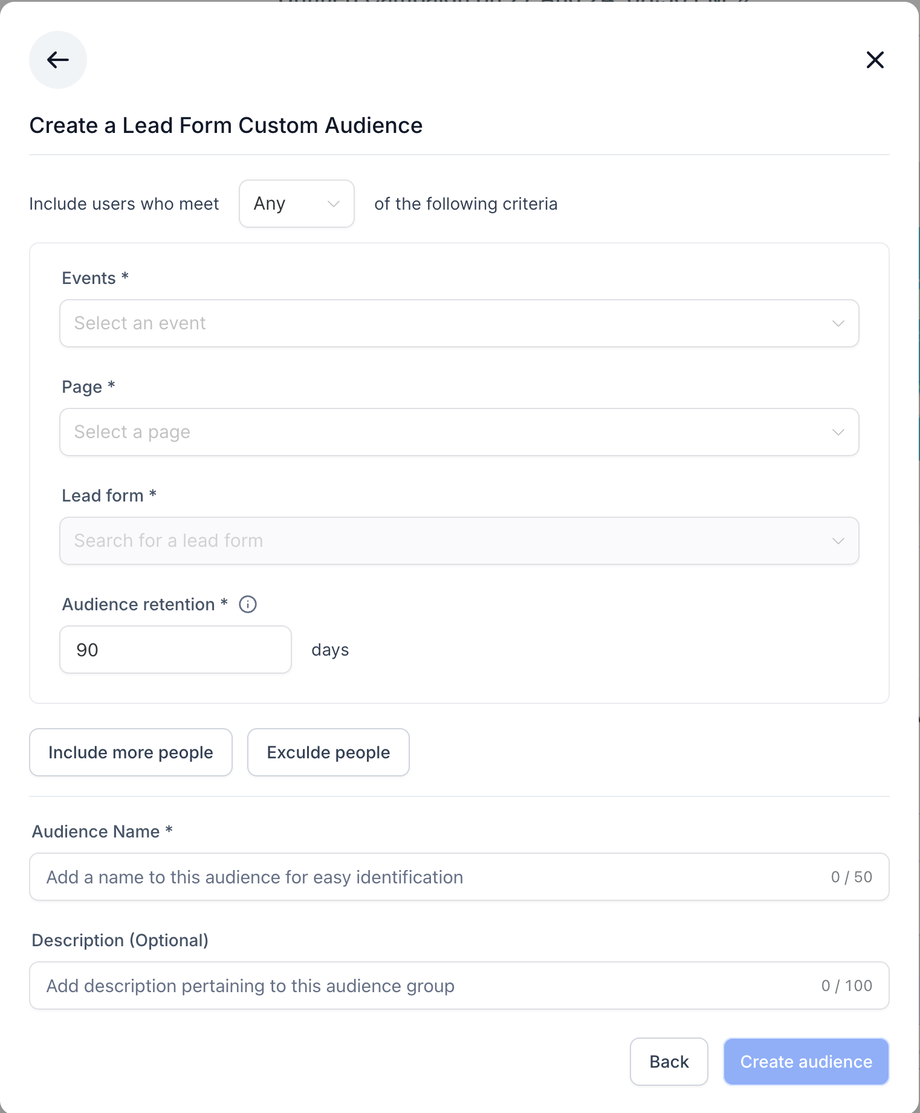Click the Audience retention info icon
The height and width of the screenshot is (1113, 920).
248,604
